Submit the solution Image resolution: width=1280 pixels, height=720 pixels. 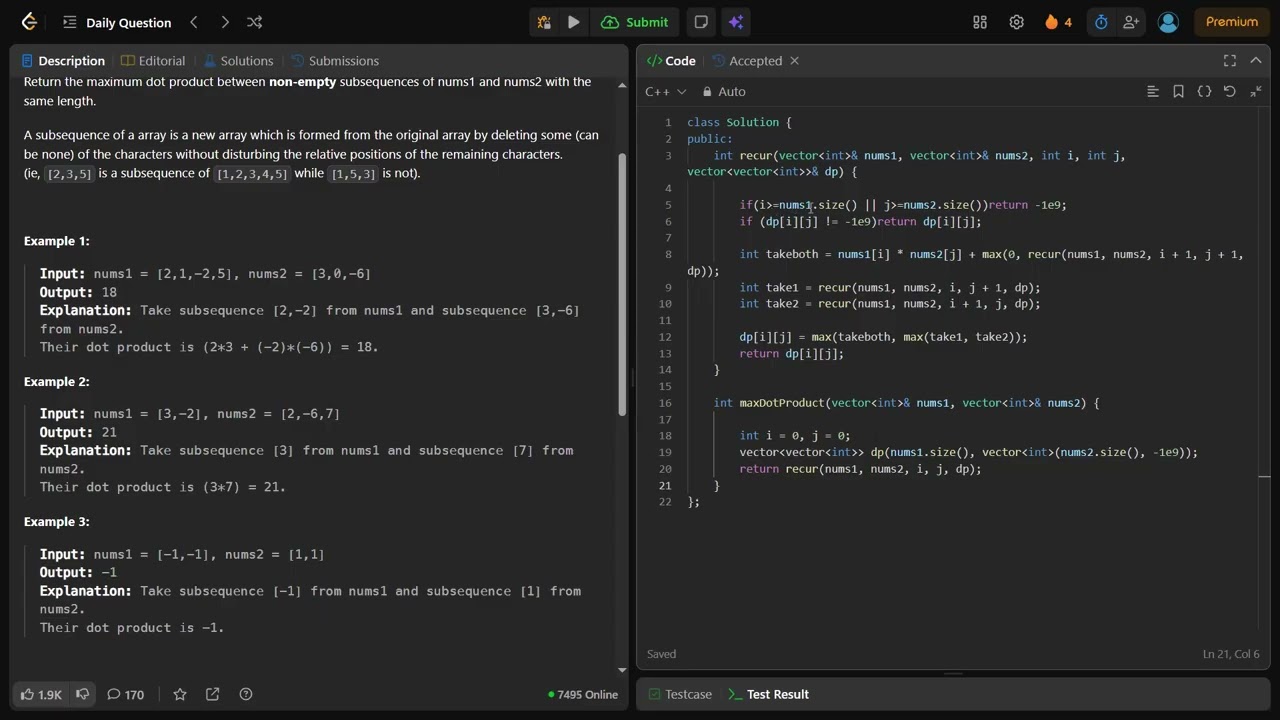[635, 22]
